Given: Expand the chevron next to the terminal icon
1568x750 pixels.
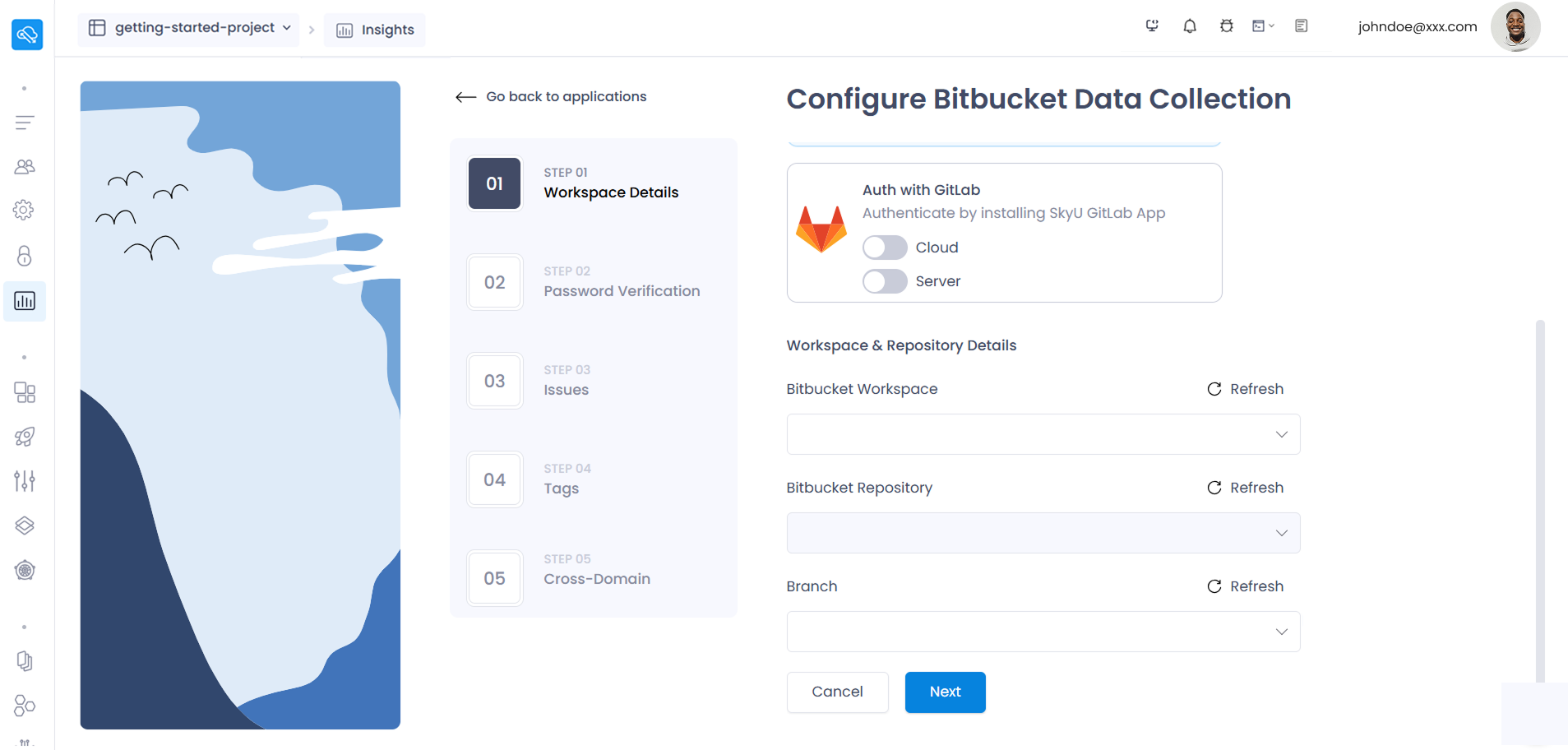Looking at the screenshot, I should [x=1271, y=26].
